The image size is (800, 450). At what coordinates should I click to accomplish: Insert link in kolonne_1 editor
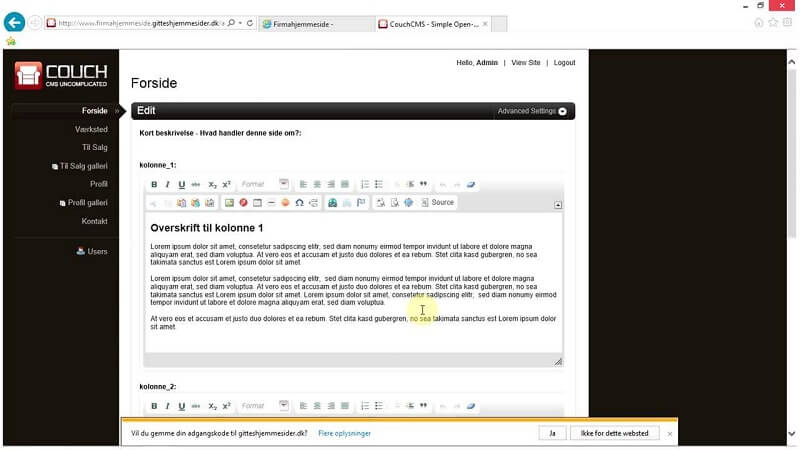pos(333,203)
